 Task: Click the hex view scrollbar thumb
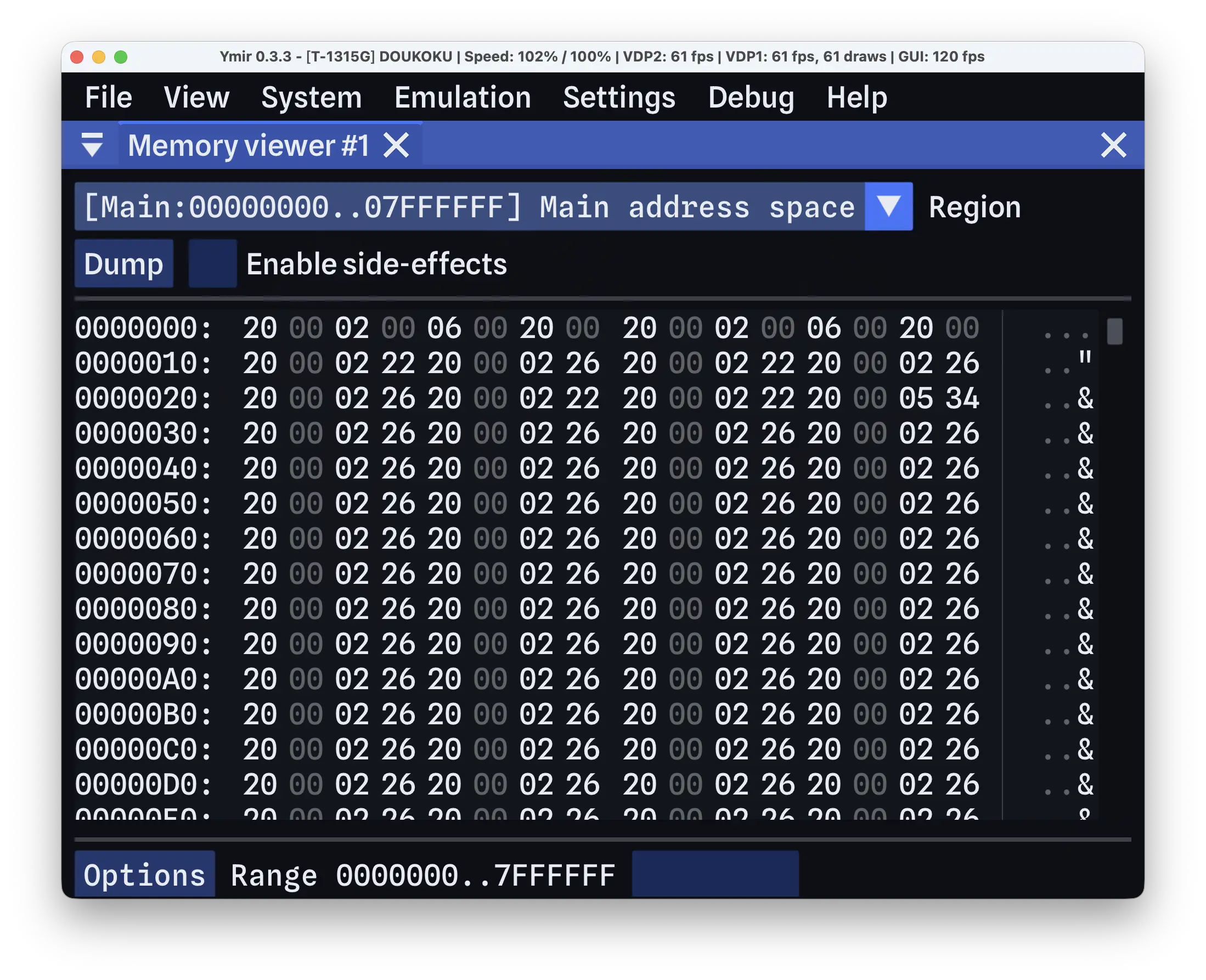1114,331
